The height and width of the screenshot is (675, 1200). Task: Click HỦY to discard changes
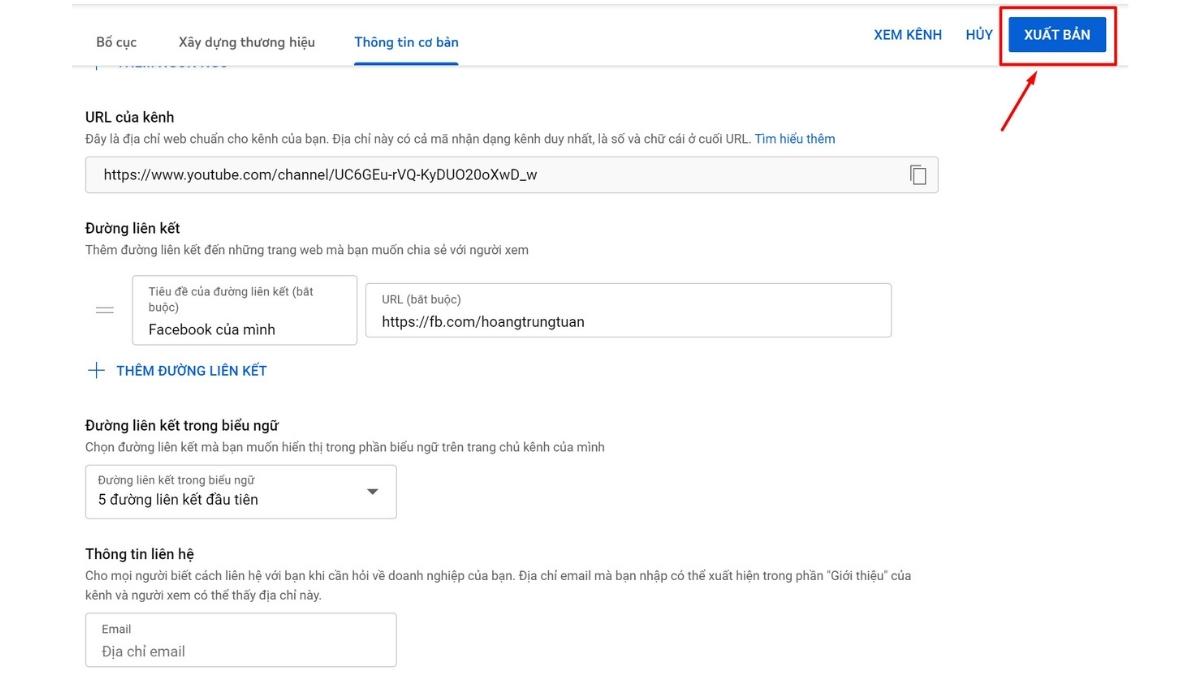tap(979, 34)
